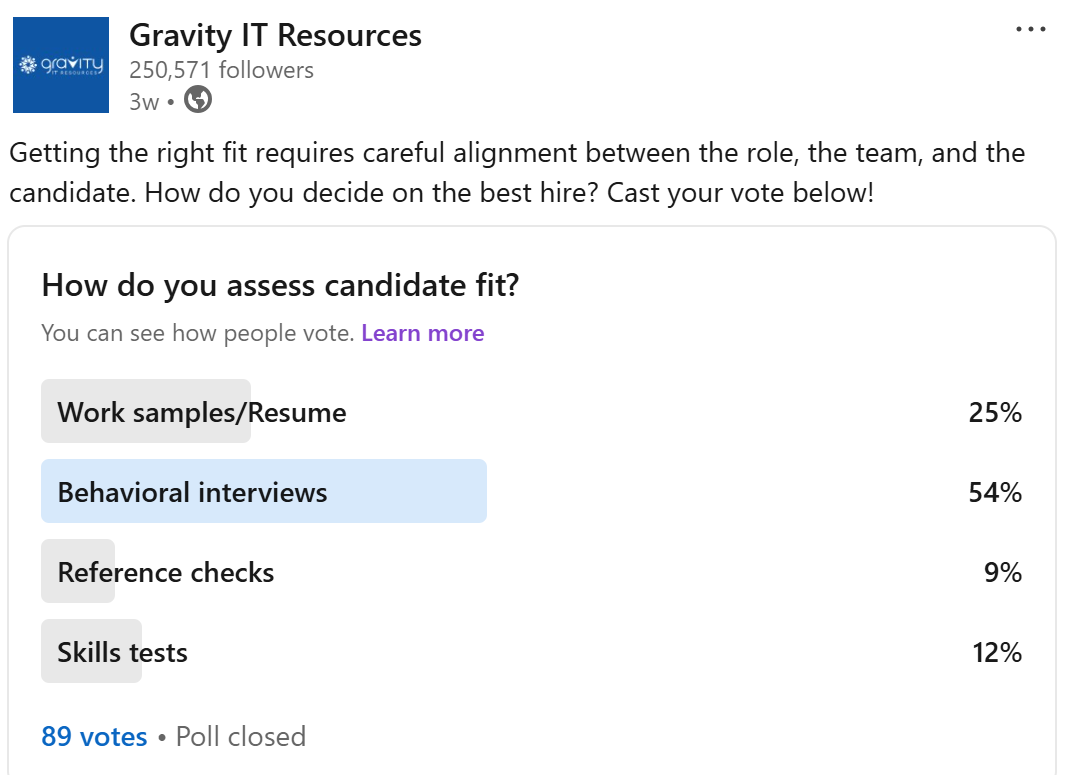1074x775 pixels.
Task: Click the post text about getting the right fit
Action: (x=517, y=173)
